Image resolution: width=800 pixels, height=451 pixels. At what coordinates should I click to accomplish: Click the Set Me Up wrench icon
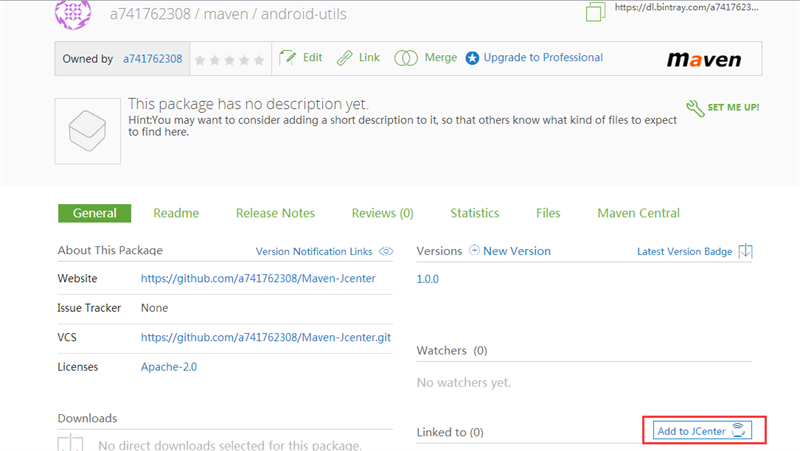(695, 108)
